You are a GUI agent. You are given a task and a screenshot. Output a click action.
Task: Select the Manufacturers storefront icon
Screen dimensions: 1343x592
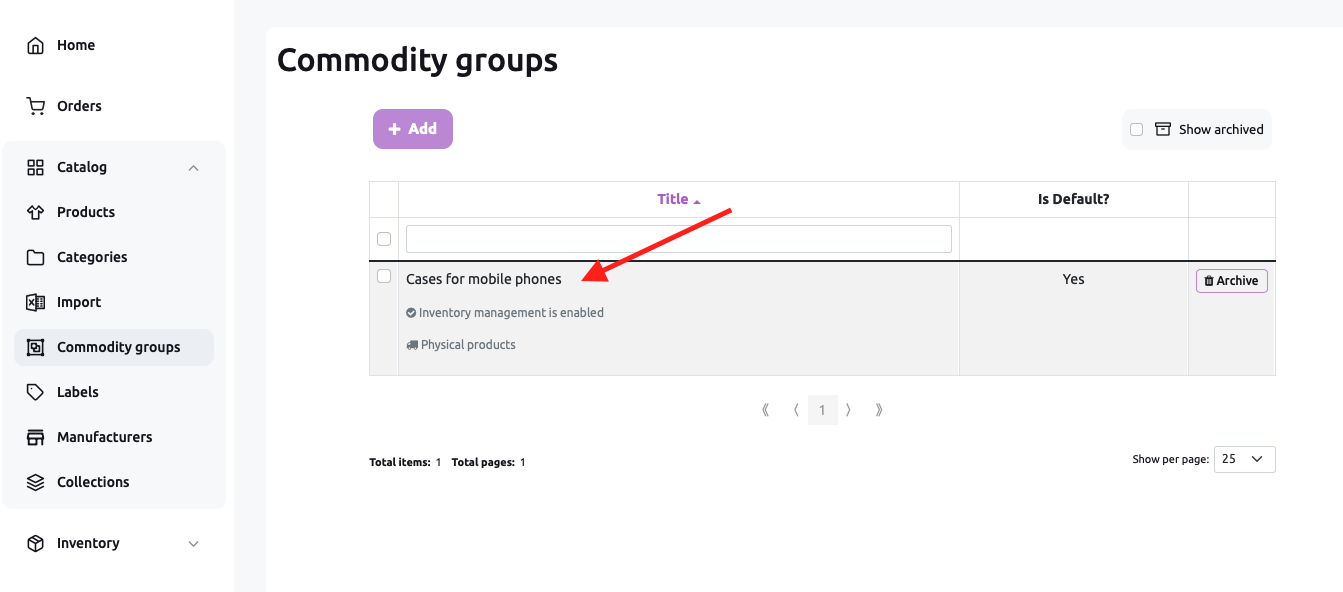(36, 437)
